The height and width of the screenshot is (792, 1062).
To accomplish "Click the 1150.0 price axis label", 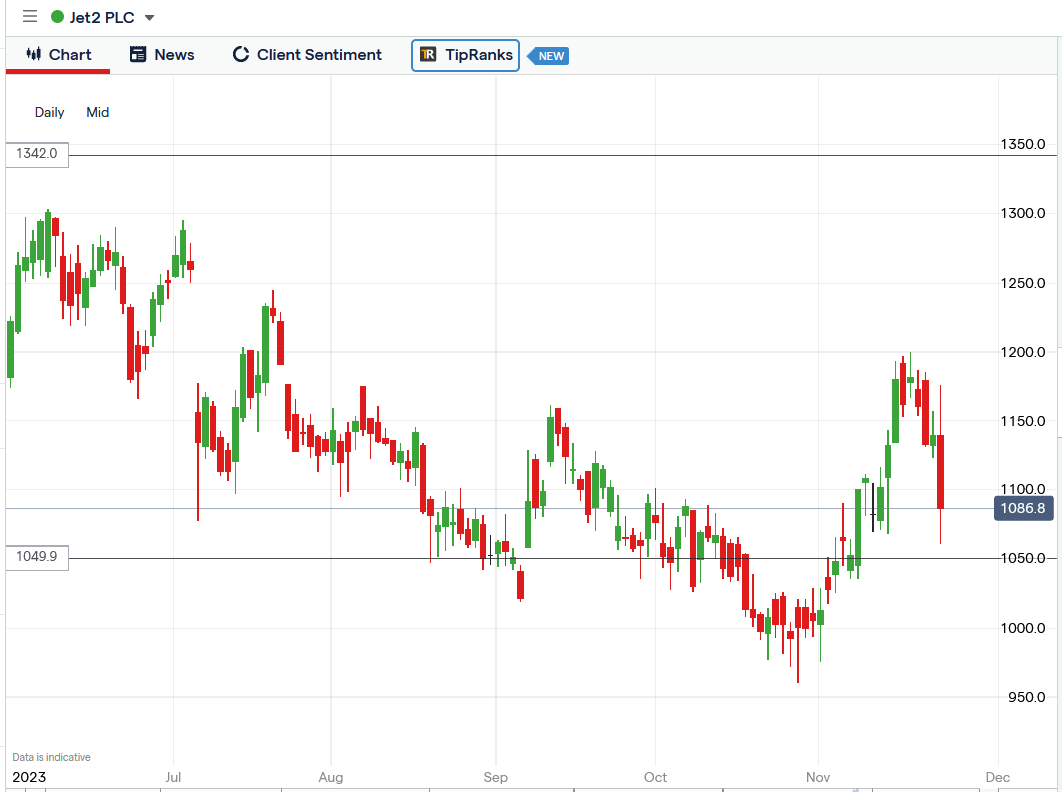I will [1023, 421].
